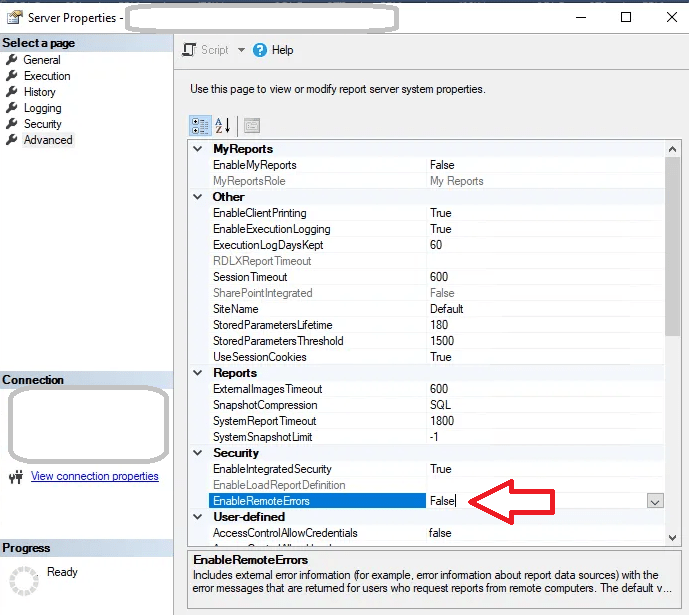Open the Script dropdown arrow

point(241,50)
